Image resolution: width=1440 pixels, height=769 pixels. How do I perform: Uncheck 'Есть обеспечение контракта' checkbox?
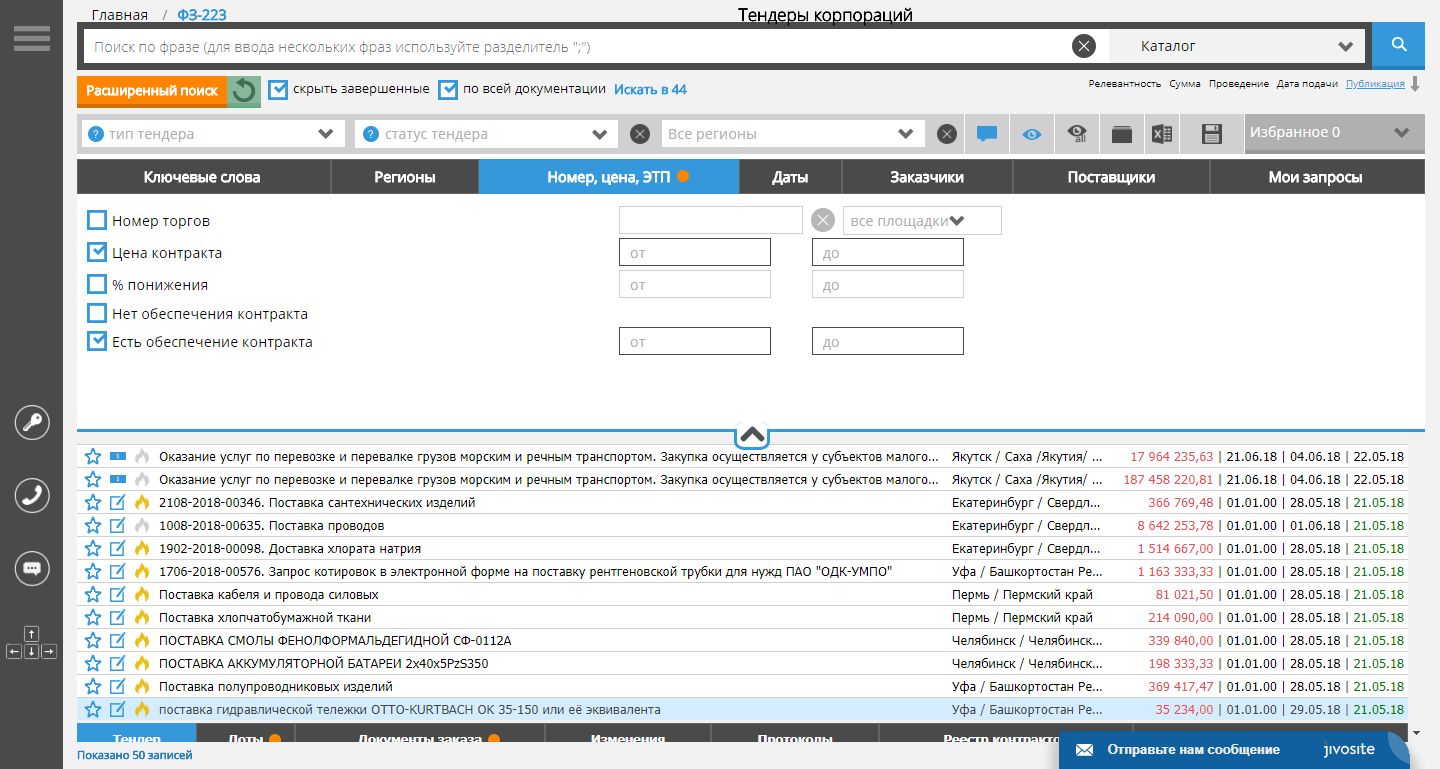click(97, 341)
